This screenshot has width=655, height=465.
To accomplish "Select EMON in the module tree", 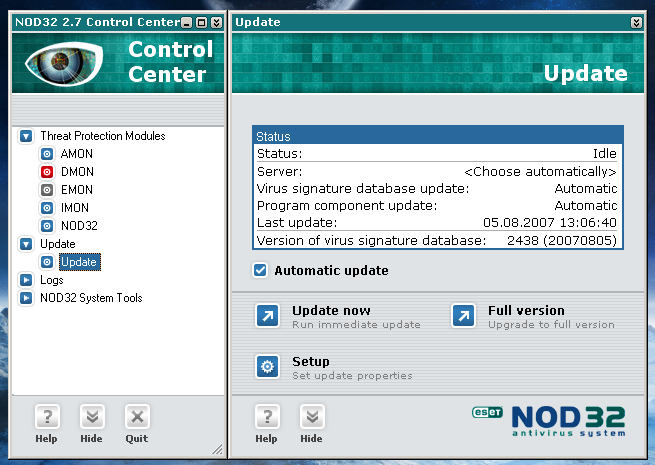I will [77, 190].
